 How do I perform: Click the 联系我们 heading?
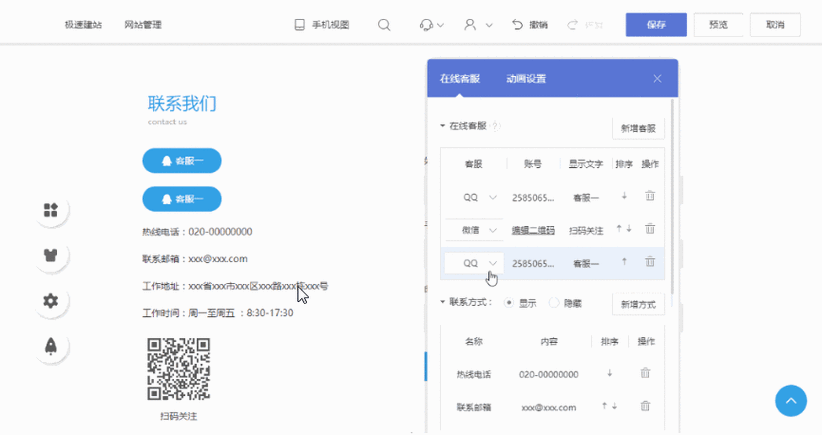tap(182, 104)
